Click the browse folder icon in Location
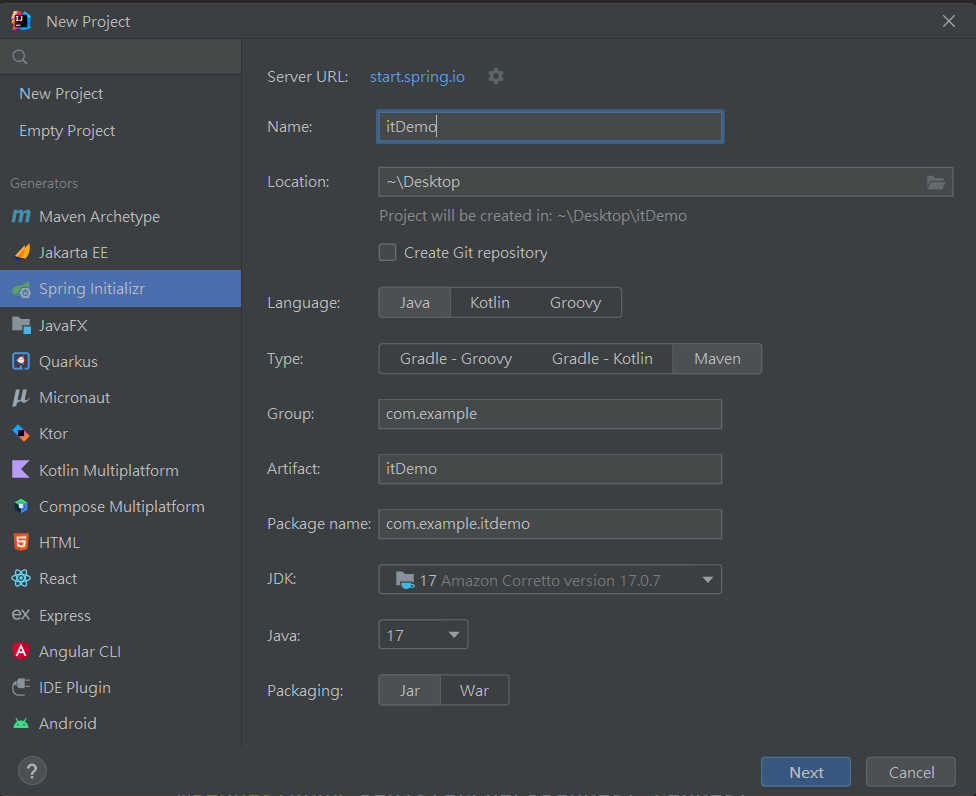This screenshot has width=976, height=796. [x=936, y=182]
